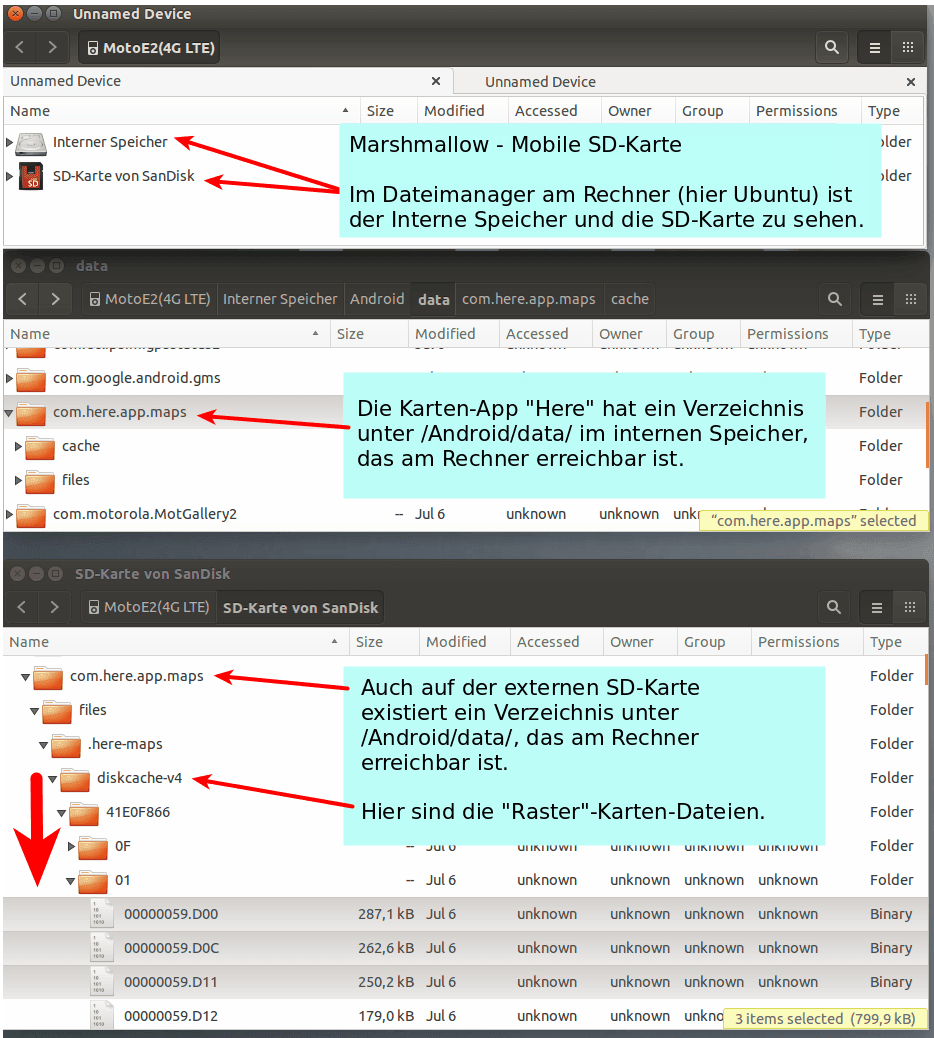The image size is (934, 1038).
Task: Switch to grid view in Unnamed Device window
Action: click(908, 47)
